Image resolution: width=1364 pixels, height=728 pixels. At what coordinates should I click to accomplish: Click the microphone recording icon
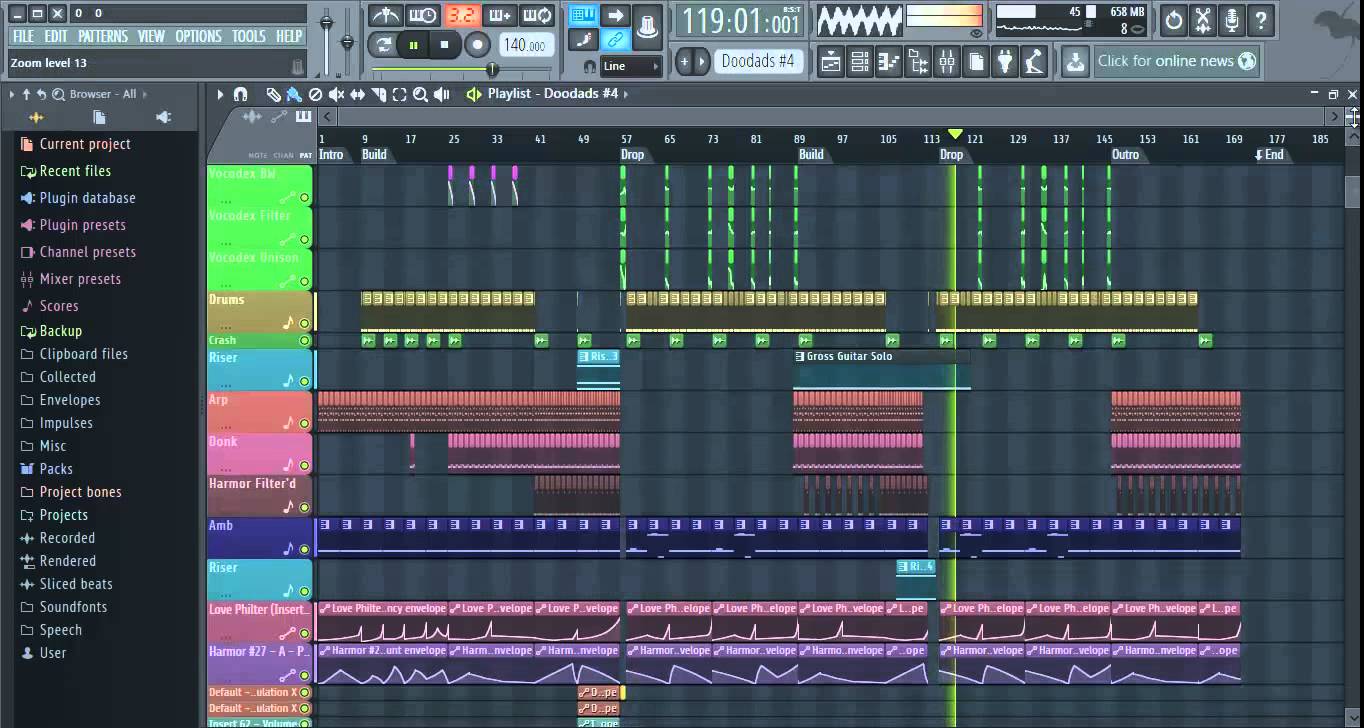(1232, 19)
